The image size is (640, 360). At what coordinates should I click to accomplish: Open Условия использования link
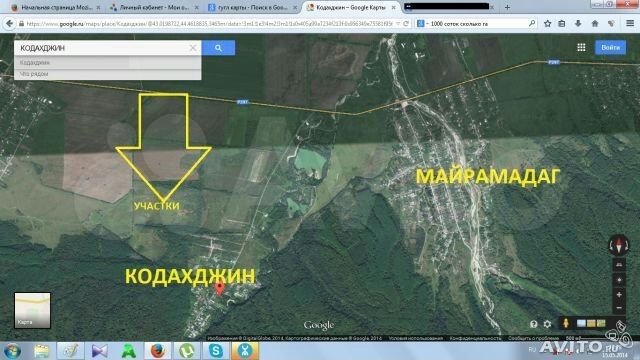pos(416,338)
